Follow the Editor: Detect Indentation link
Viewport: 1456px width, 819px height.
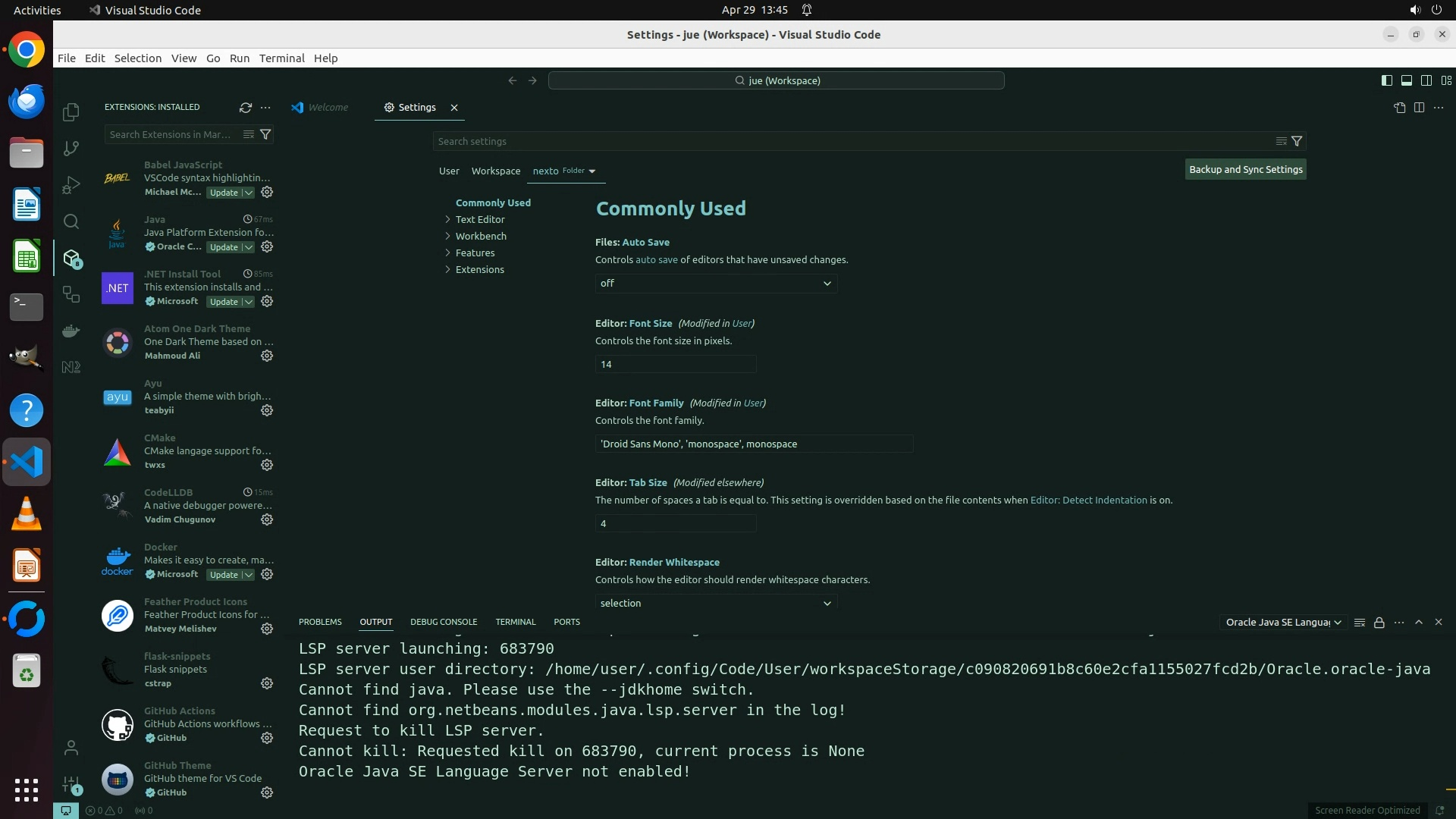(1088, 500)
